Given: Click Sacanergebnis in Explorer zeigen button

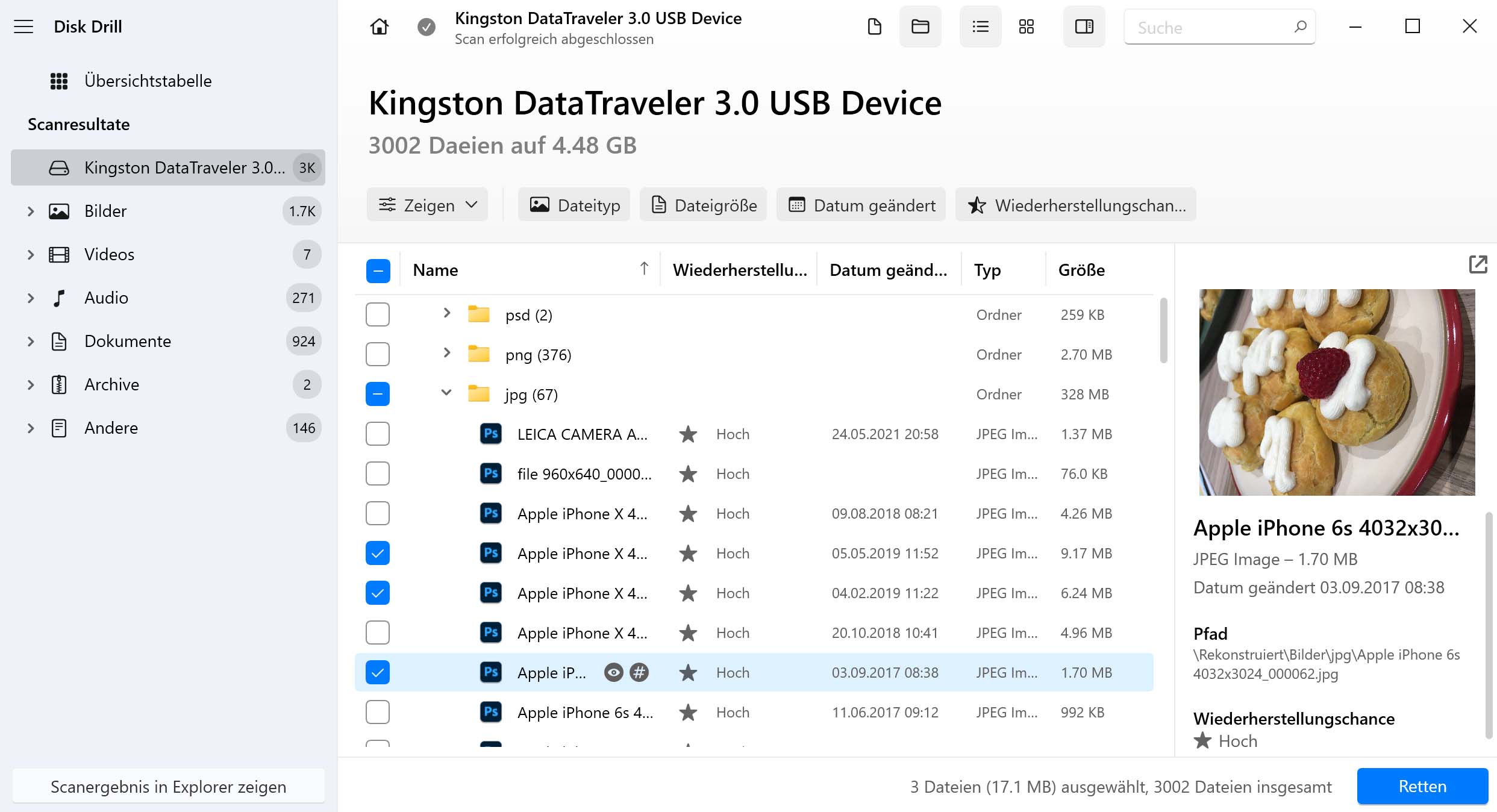Looking at the screenshot, I should pos(168,787).
